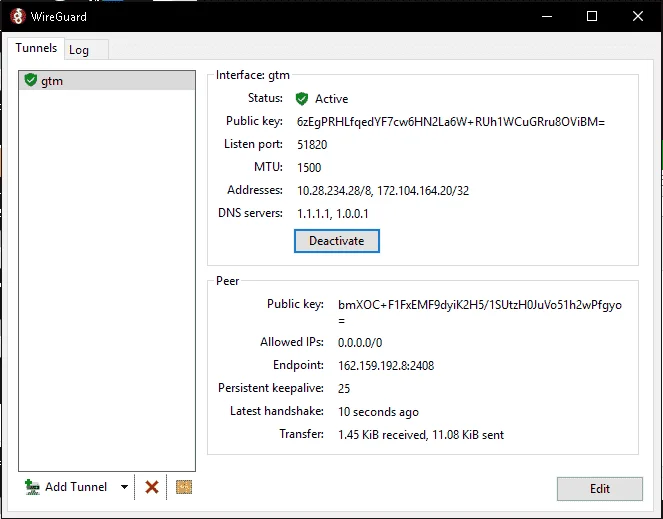Click transfer statistics text
663x519 pixels.
(421, 434)
